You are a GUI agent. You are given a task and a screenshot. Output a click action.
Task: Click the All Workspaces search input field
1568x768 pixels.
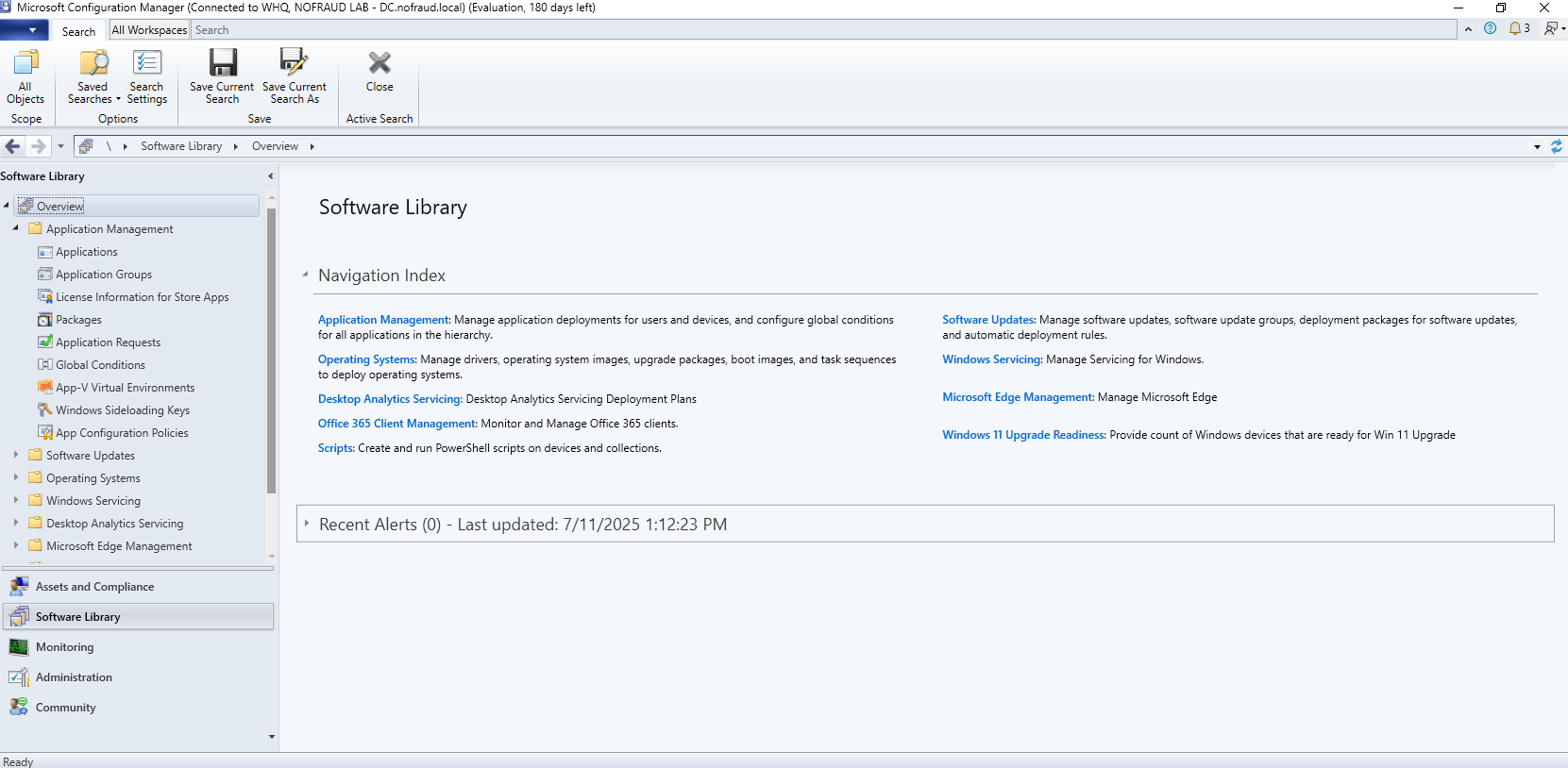pyautogui.click(x=823, y=30)
